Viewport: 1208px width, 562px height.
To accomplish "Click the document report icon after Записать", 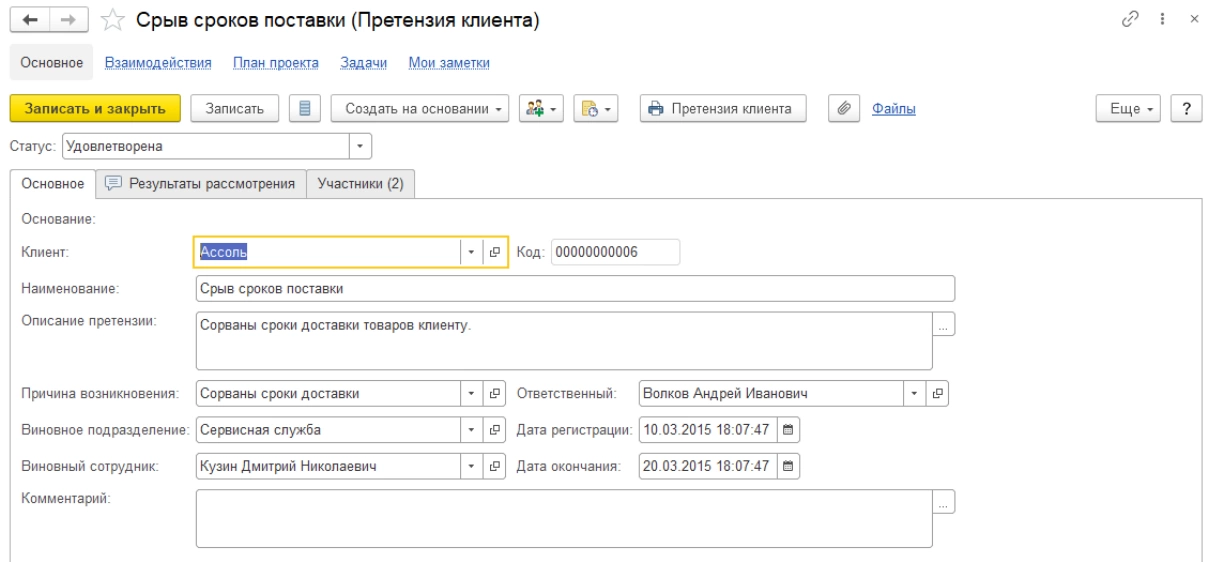I will pyautogui.click(x=304, y=108).
